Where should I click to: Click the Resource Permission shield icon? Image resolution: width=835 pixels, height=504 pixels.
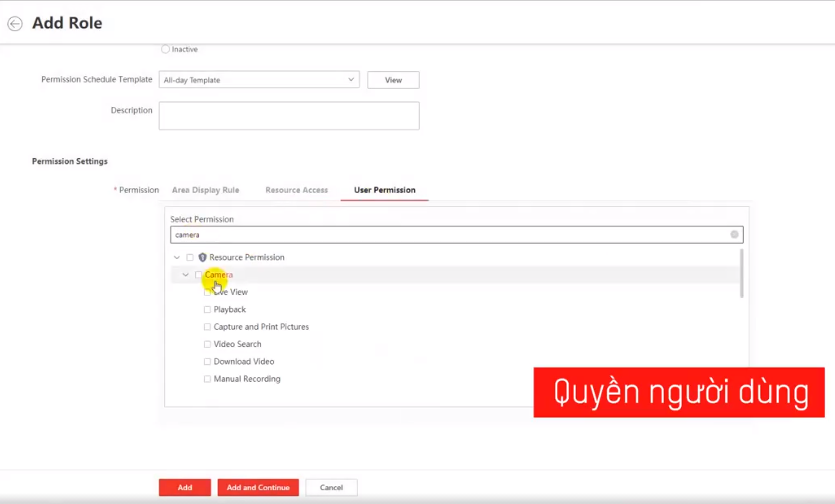tap(202, 257)
